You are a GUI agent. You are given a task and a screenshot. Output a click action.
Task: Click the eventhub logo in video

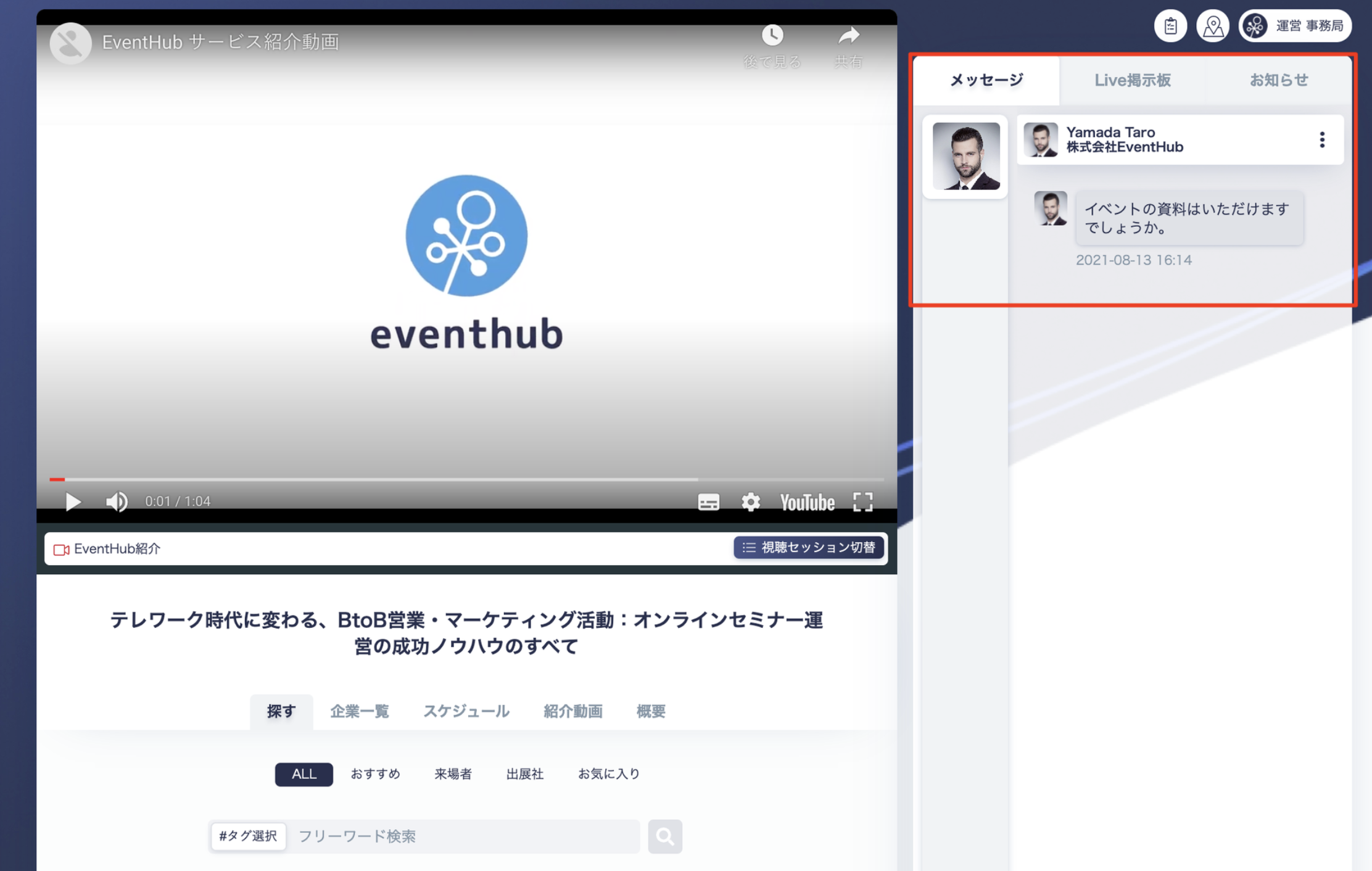[x=466, y=263]
